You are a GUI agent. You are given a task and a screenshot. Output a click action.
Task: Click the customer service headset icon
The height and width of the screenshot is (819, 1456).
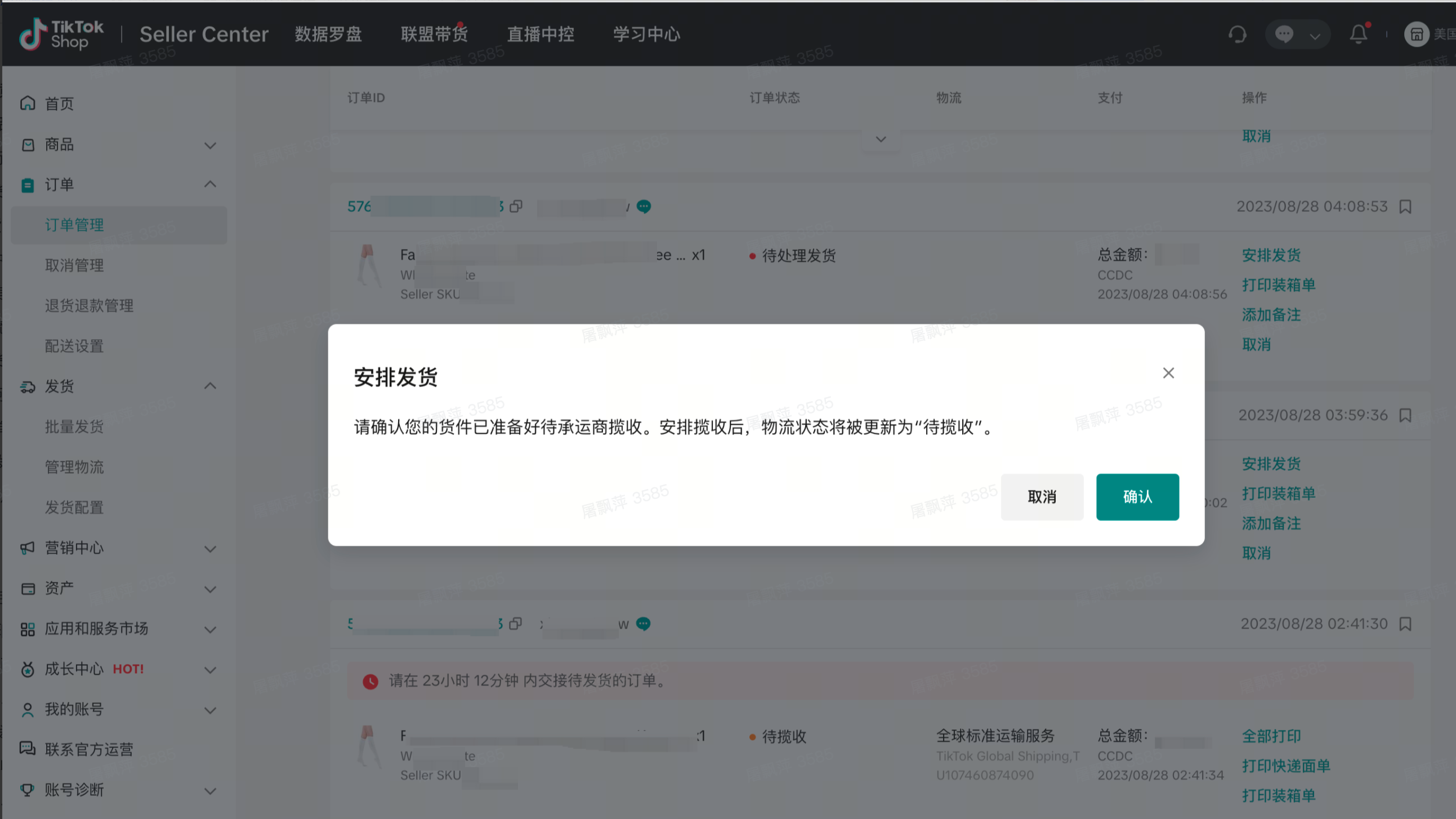click(x=1237, y=34)
